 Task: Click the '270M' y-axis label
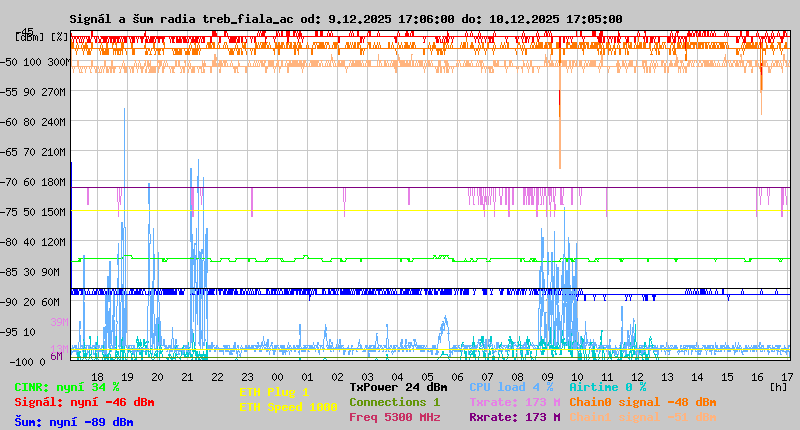pyautogui.click(x=54, y=92)
